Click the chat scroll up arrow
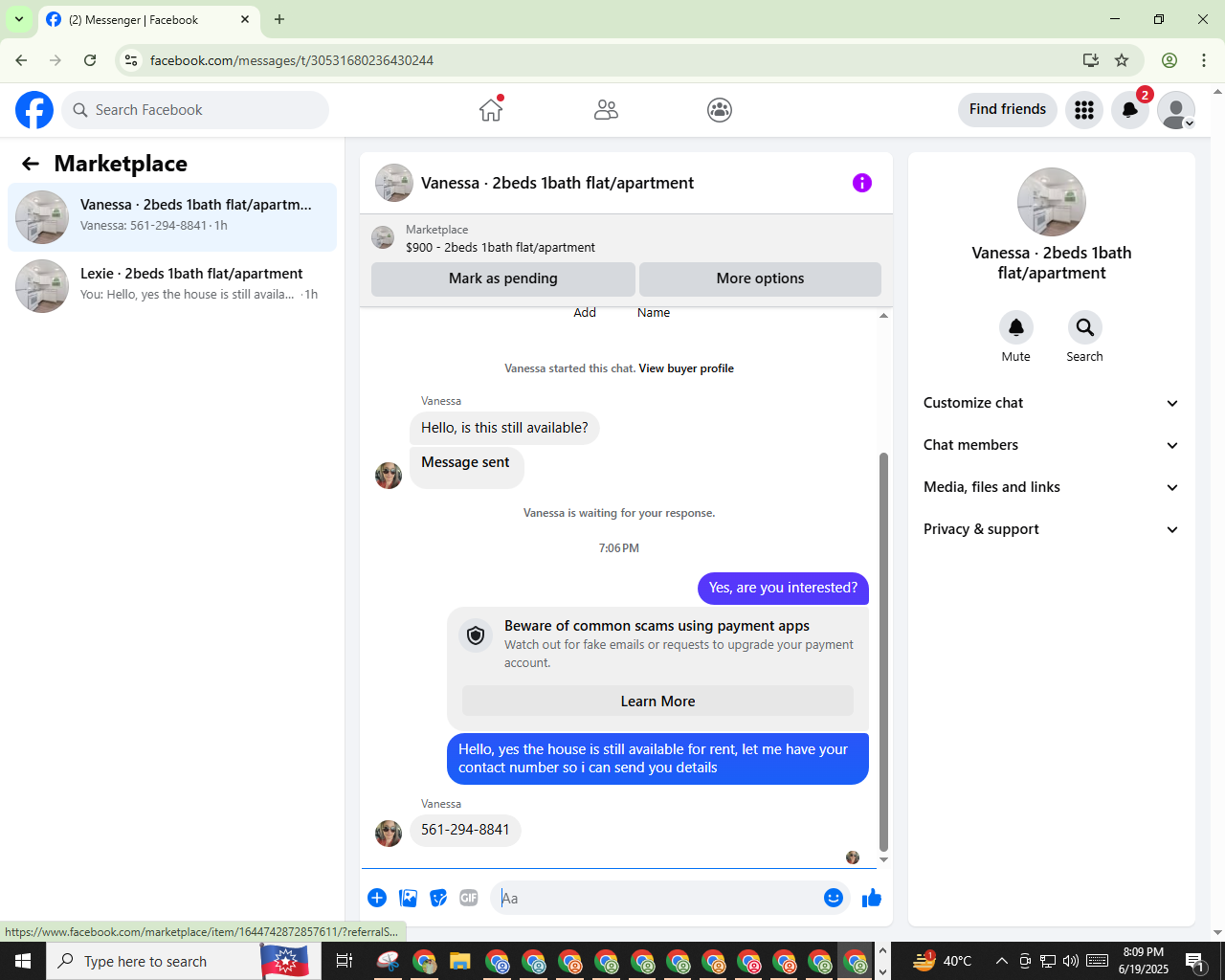Viewport: 1225px width, 980px height. (883, 315)
